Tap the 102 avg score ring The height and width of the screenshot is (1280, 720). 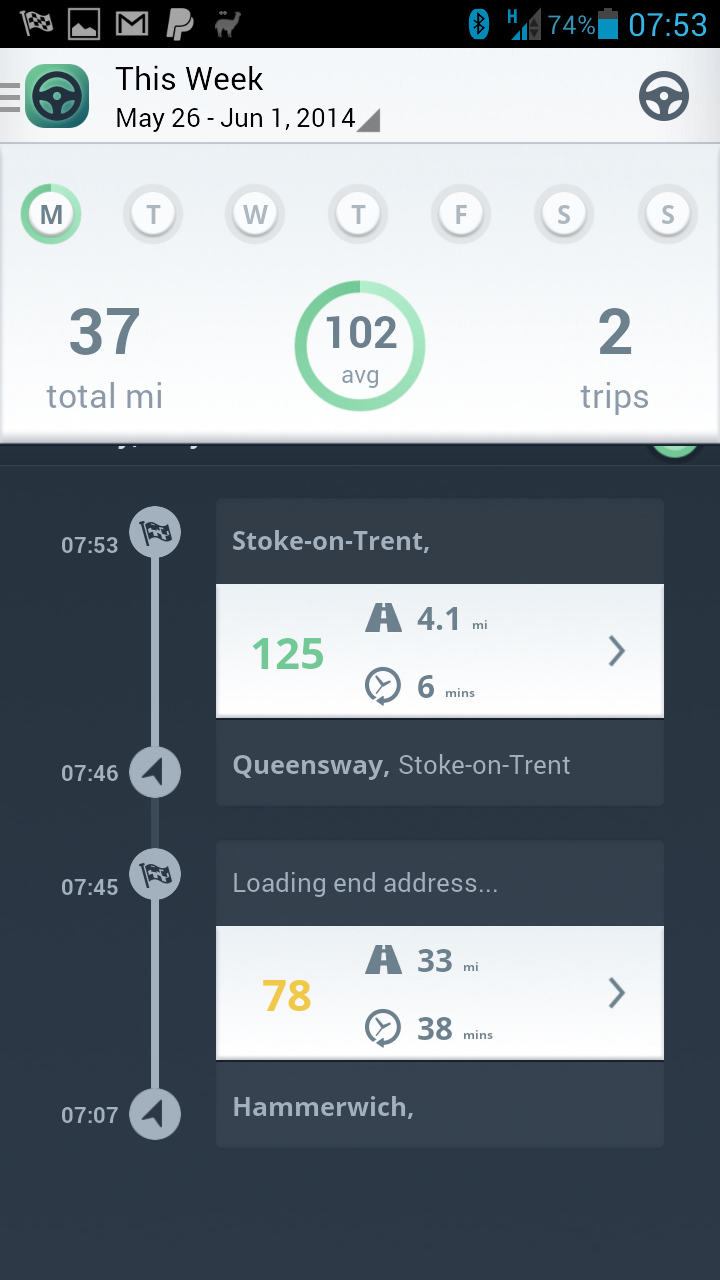360,346
